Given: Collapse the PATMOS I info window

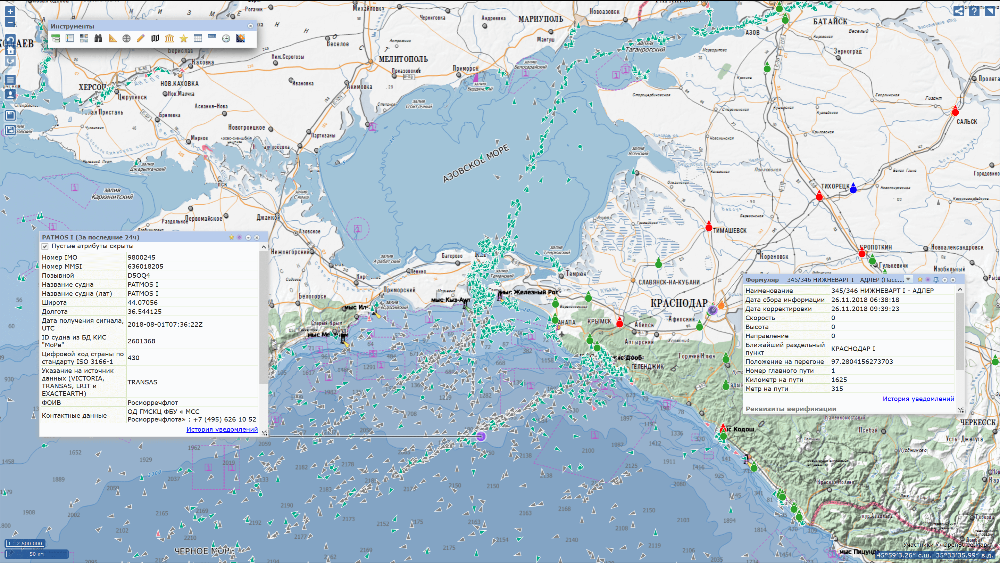Looking at the screenshot, I should coord(248,237).
